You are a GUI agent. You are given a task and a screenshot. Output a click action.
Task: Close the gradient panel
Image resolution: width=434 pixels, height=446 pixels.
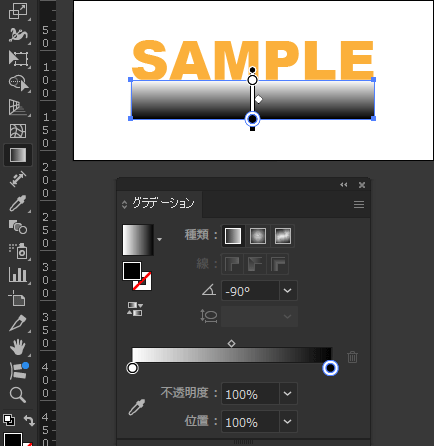[x=362, y=185]
